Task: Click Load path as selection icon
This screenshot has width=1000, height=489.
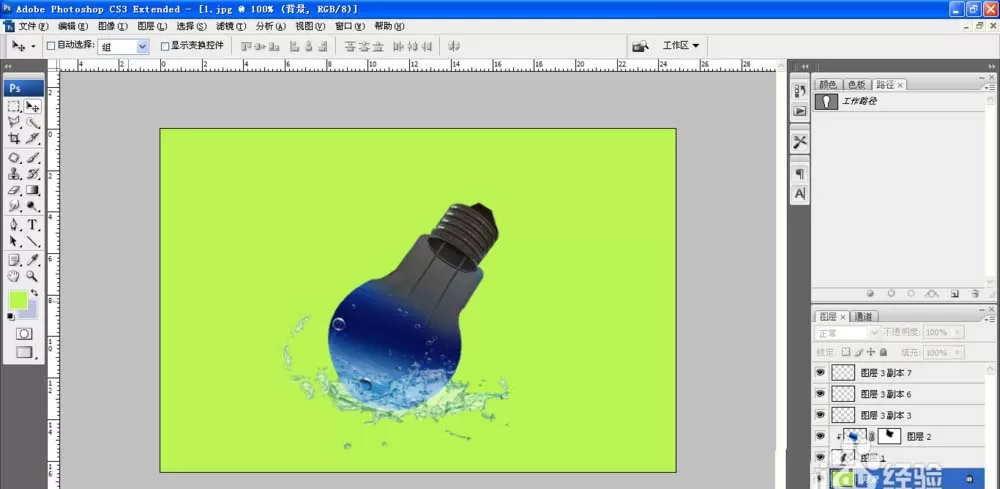Action: [911, 294]
